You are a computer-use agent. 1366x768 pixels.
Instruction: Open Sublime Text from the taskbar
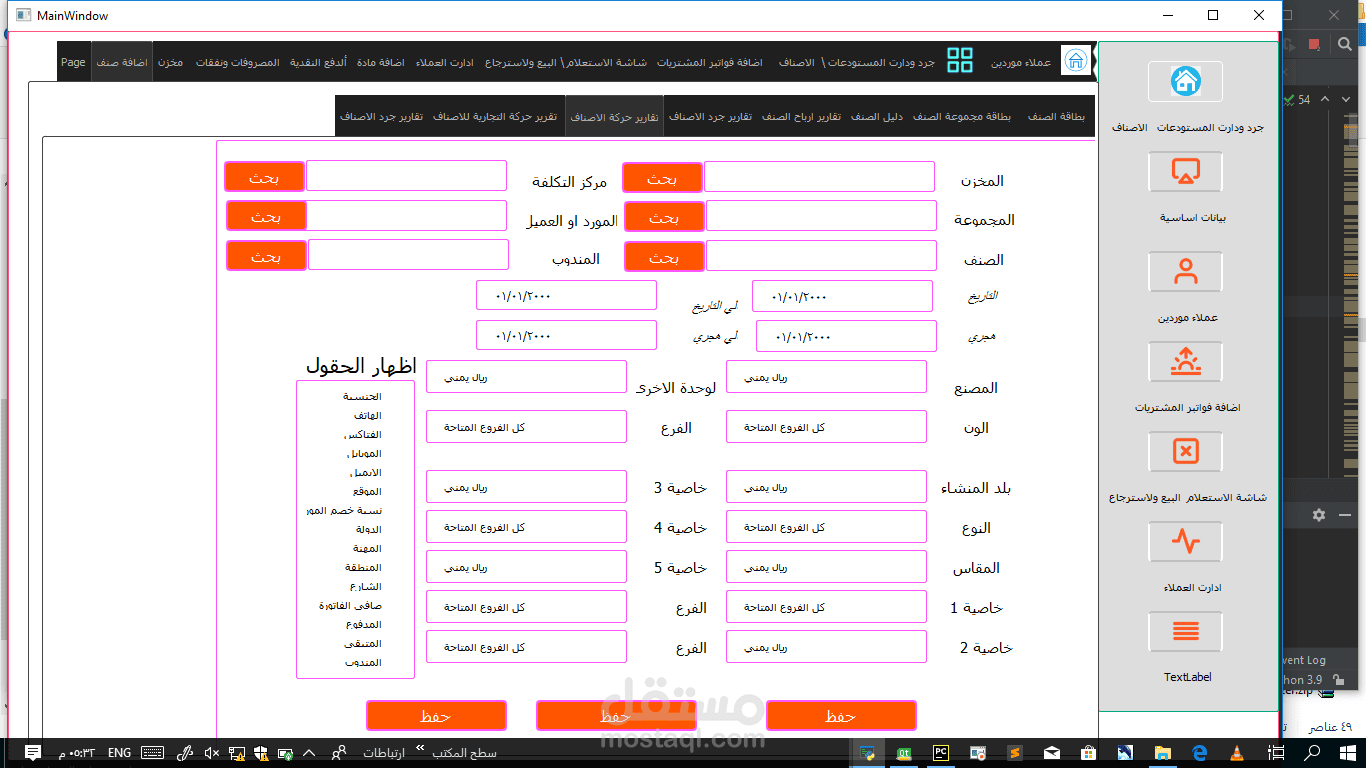coord(1014,753)
